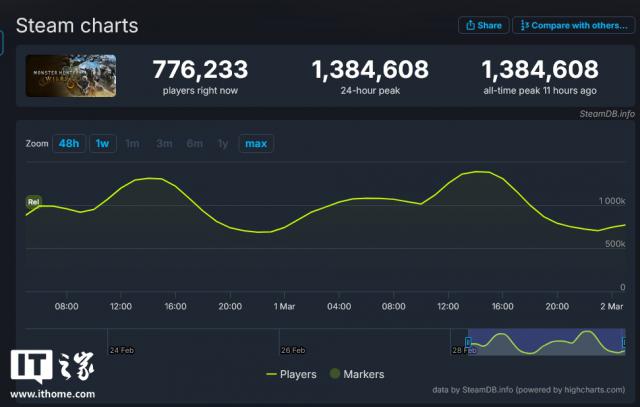Set chart zoom to max
The height and width of the screenshot is (407, 640).
(x=256, y=144)
